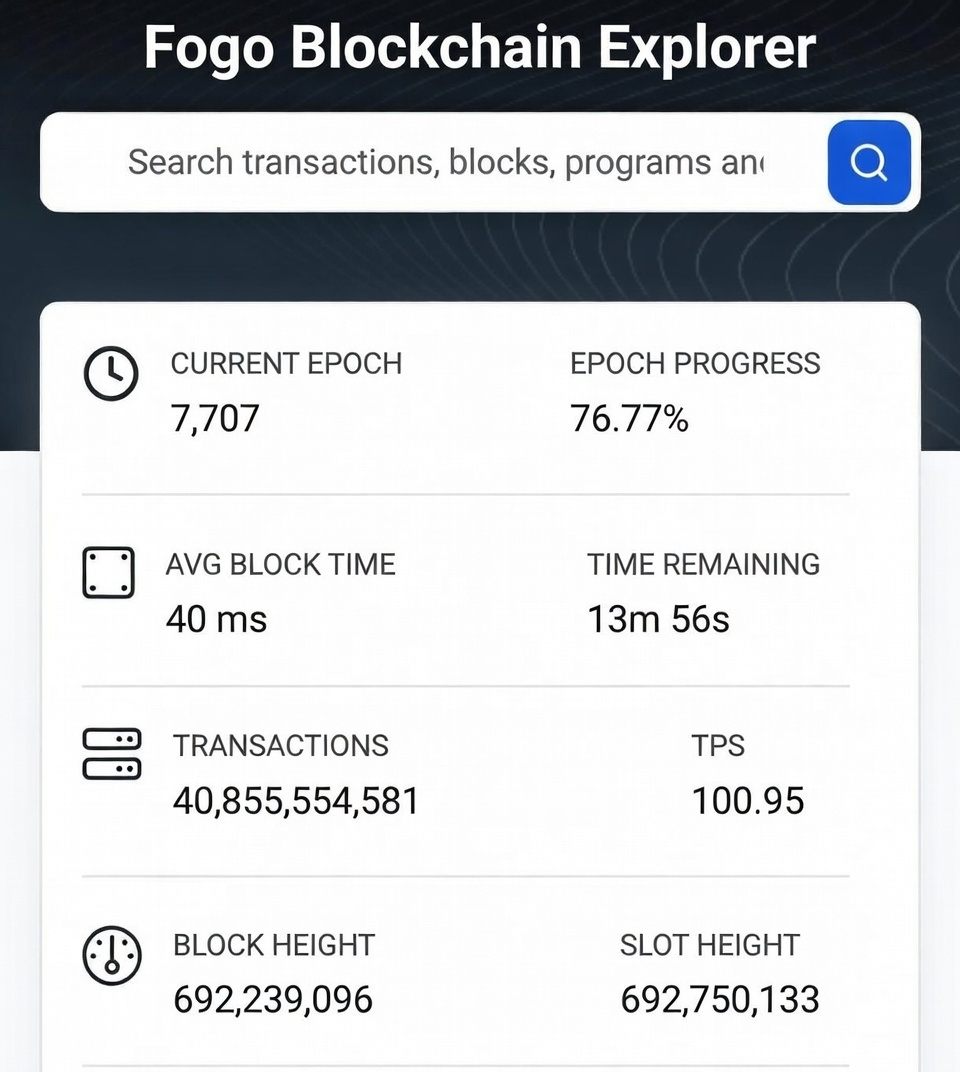Click the transaction count 40,855,554,581

295,801
